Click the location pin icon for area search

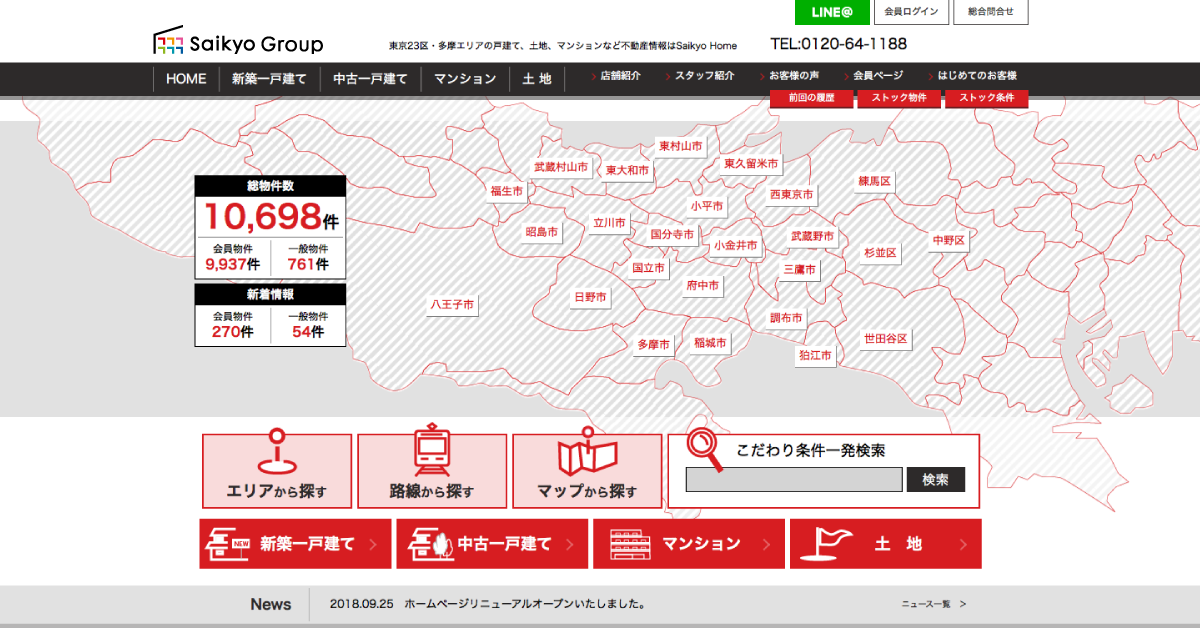click(277, 453)
